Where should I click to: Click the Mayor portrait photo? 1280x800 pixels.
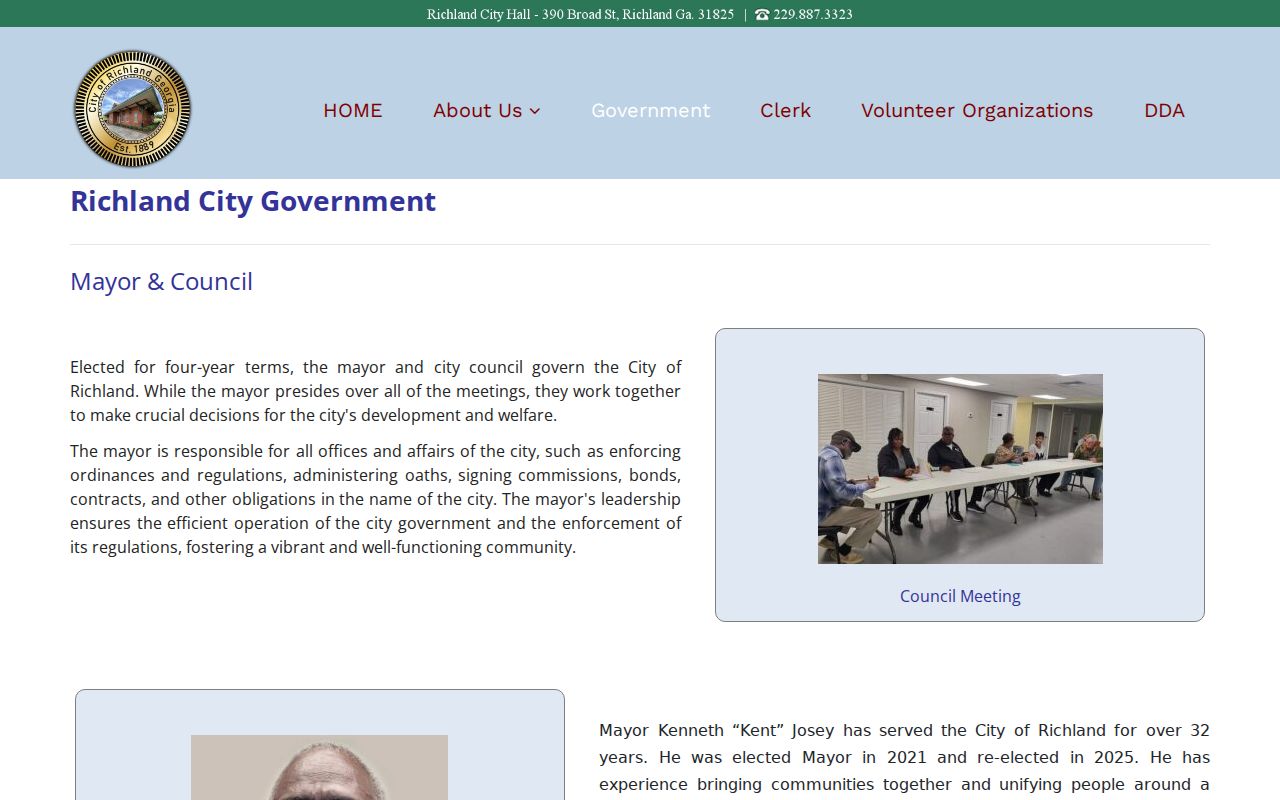click(x=319, y=767)
